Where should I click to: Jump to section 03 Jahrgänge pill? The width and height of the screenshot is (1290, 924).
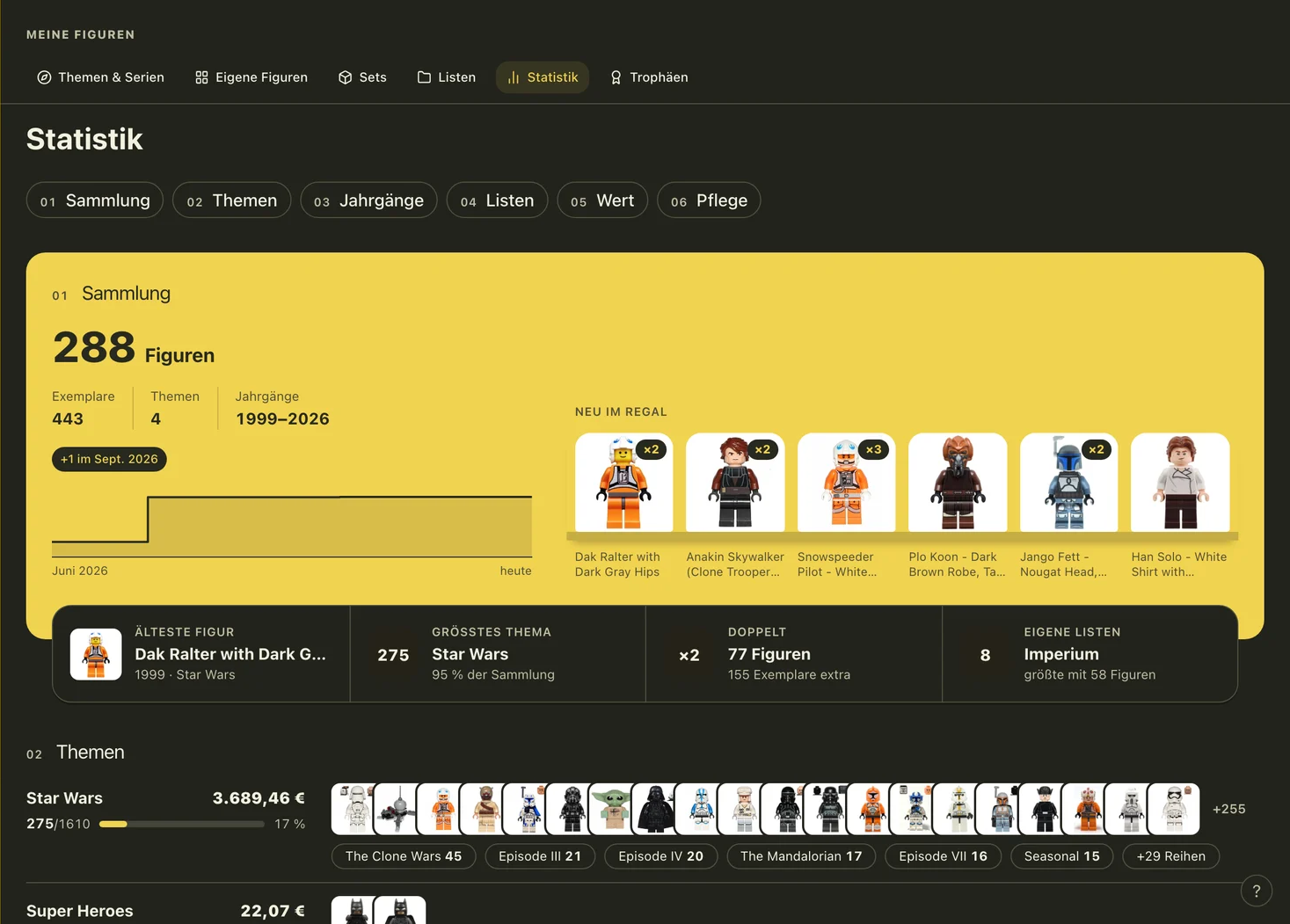369,200
